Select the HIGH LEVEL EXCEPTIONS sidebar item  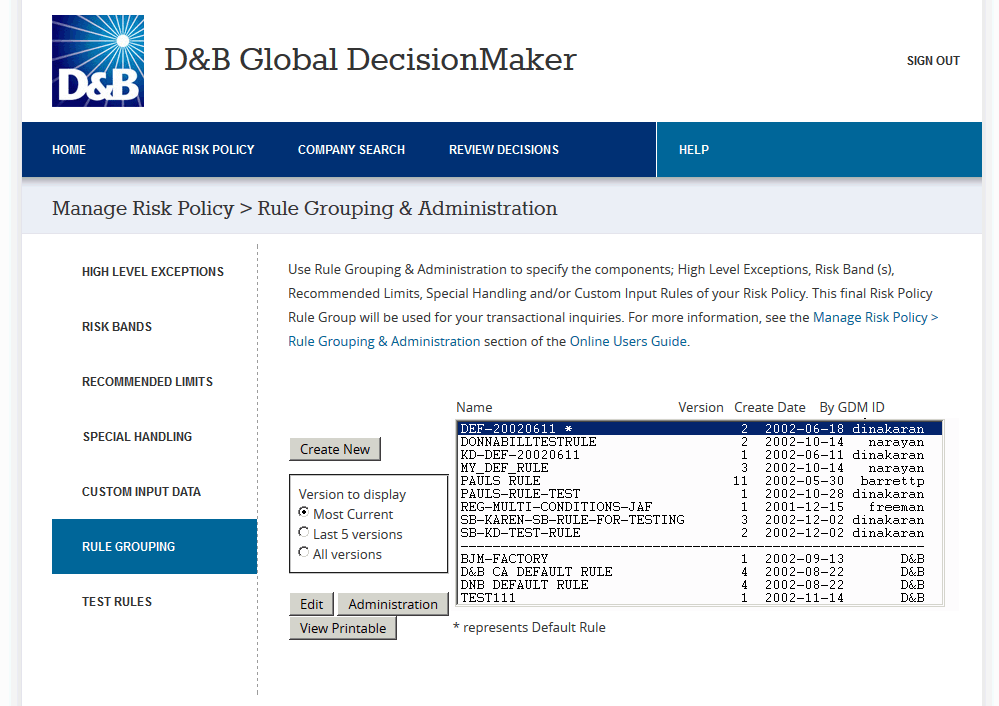pyautogui.click(x=152, y=271)
